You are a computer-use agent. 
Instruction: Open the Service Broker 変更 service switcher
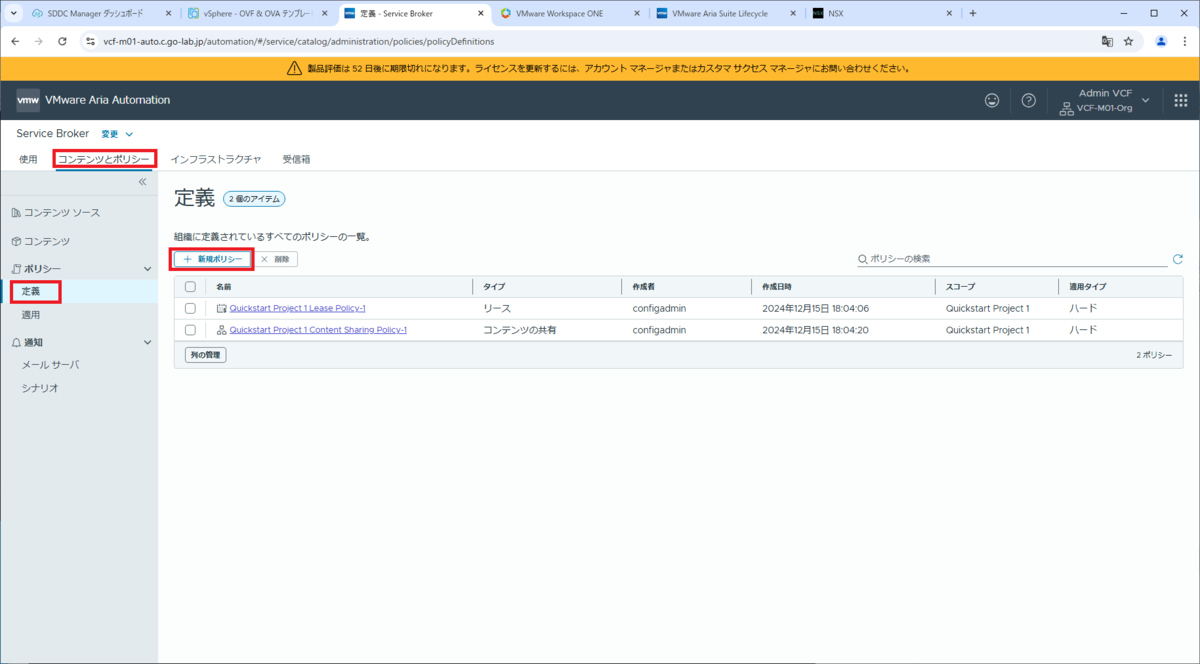click(117, 134)
